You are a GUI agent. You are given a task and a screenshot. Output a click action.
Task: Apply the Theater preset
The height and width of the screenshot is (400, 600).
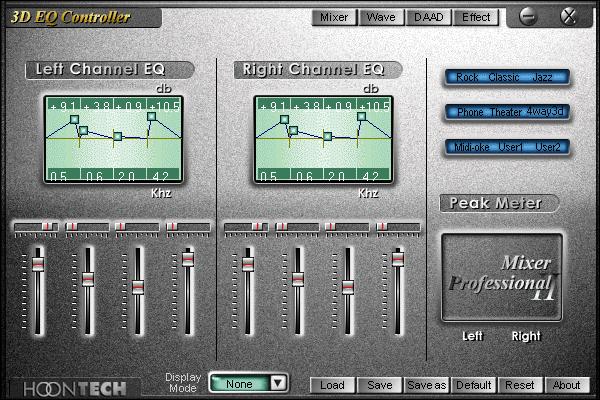505,112
